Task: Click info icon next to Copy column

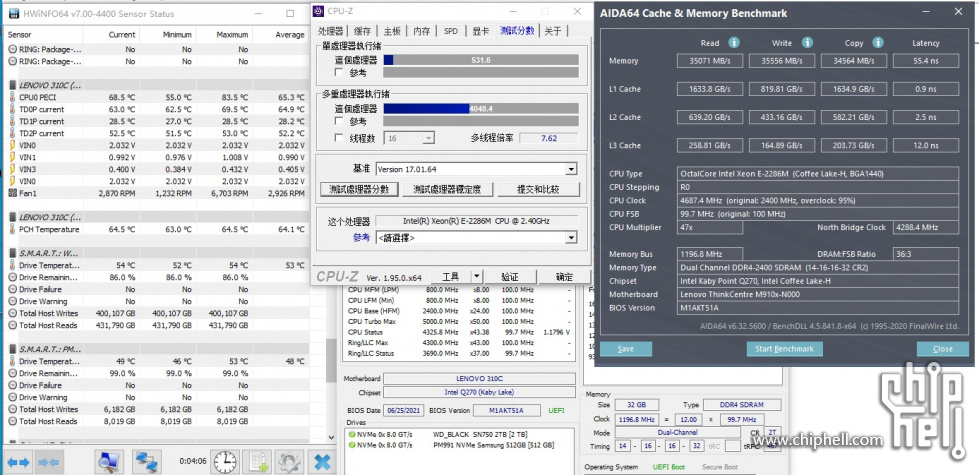Action: point(878,42)
